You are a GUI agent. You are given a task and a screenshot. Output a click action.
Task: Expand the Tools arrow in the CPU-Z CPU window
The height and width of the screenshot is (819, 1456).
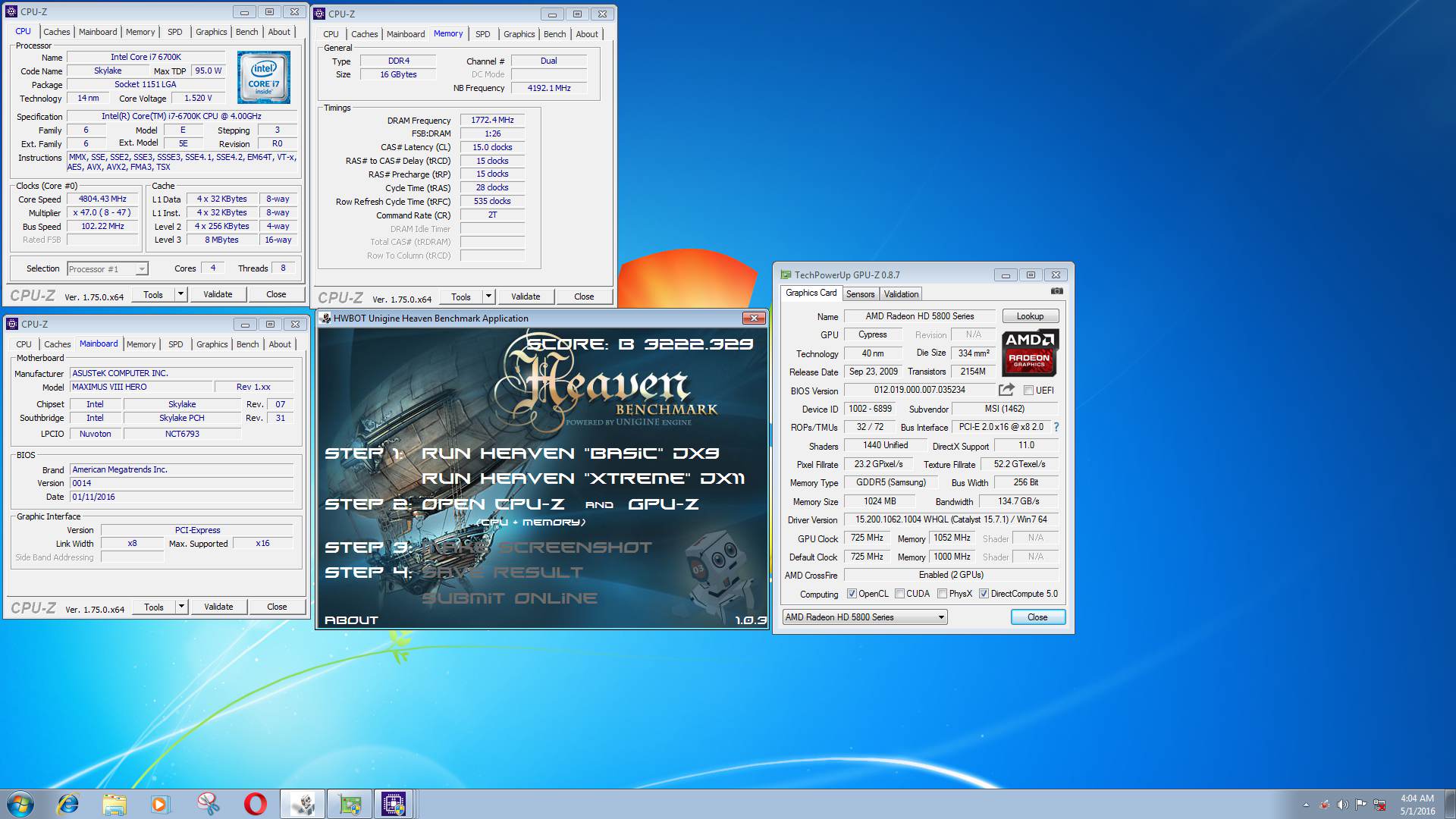(x=180, y=294)
